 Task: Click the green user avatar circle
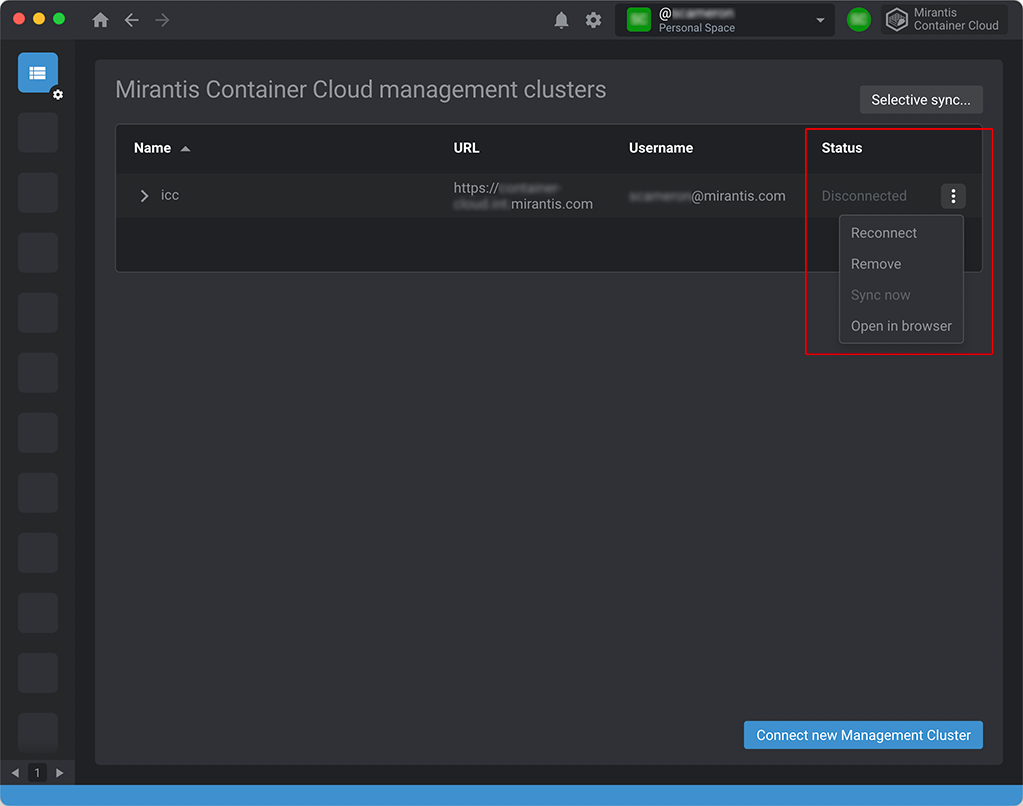(859, 20)
